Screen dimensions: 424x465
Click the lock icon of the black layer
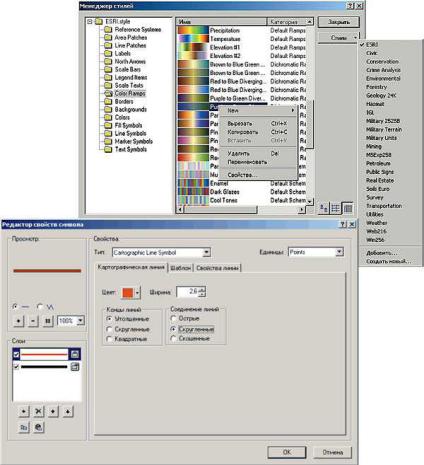pos(75,367)
